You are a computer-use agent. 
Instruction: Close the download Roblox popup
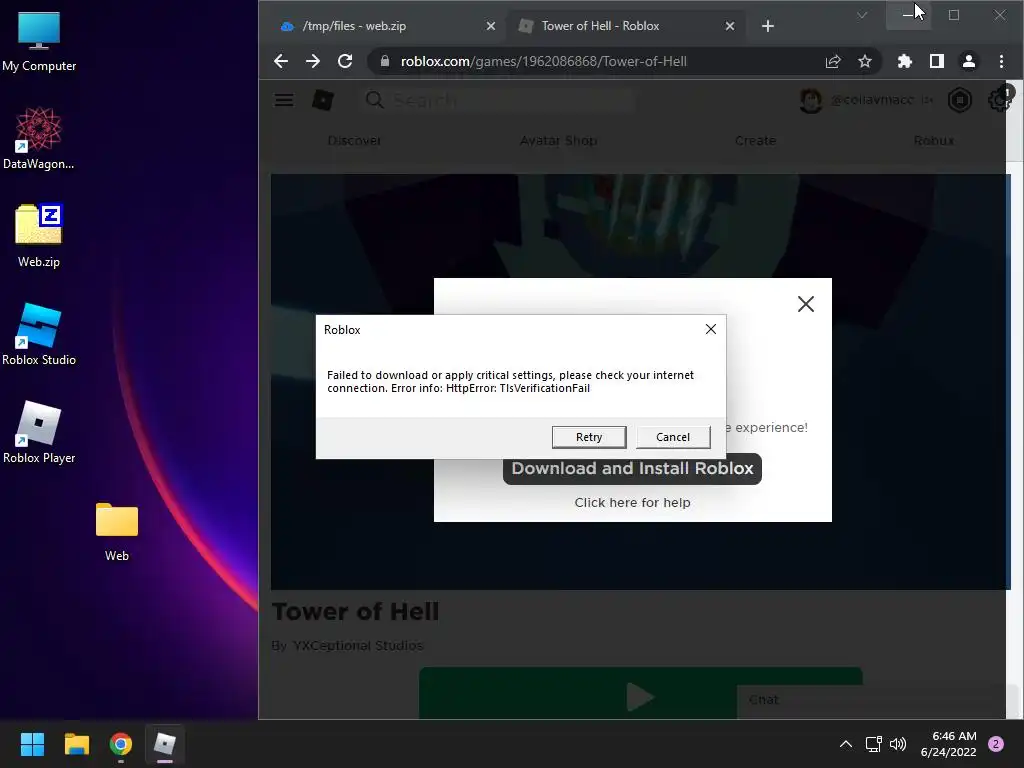[x=806, y=304]
